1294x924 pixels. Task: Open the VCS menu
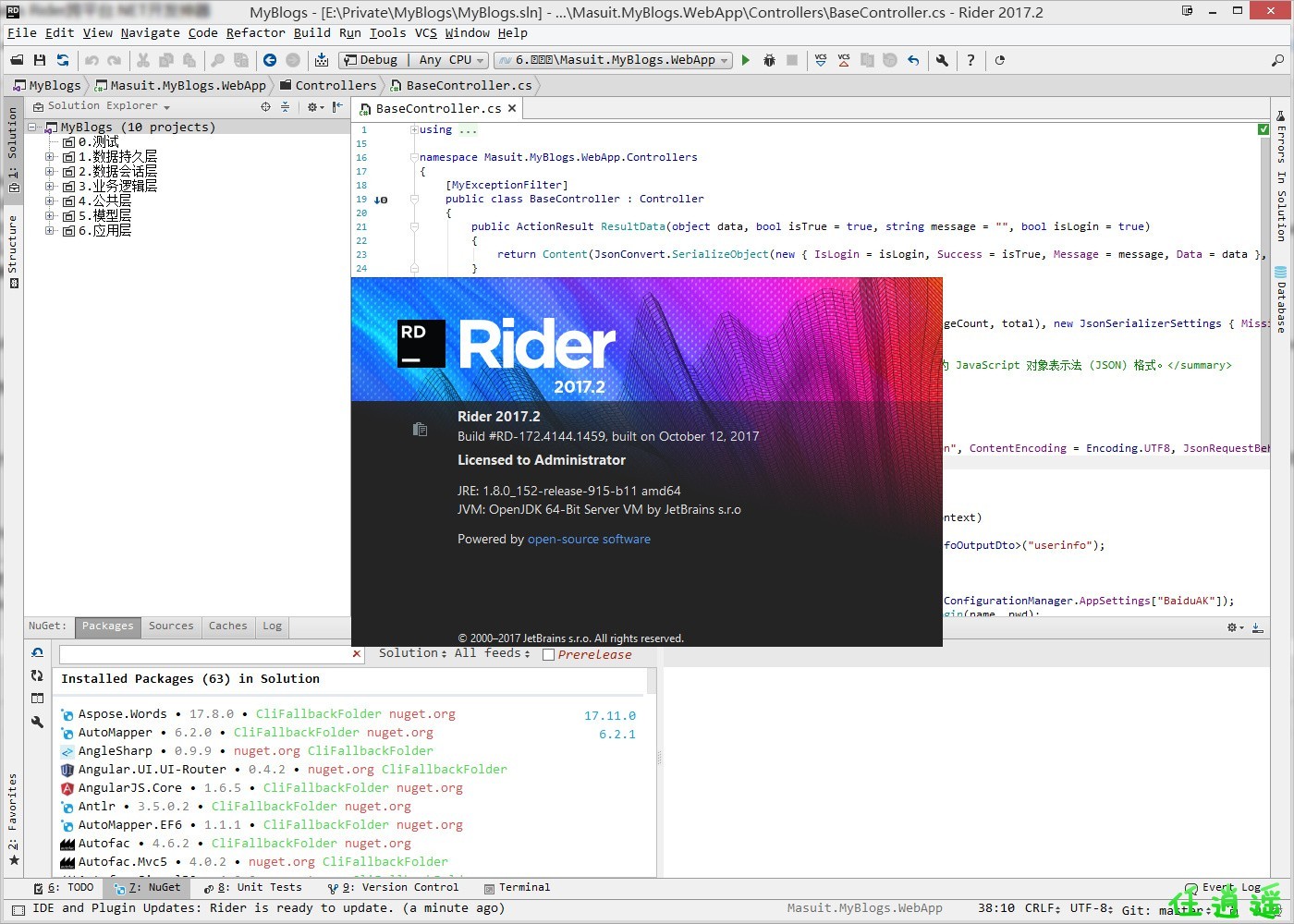(426, 32)
